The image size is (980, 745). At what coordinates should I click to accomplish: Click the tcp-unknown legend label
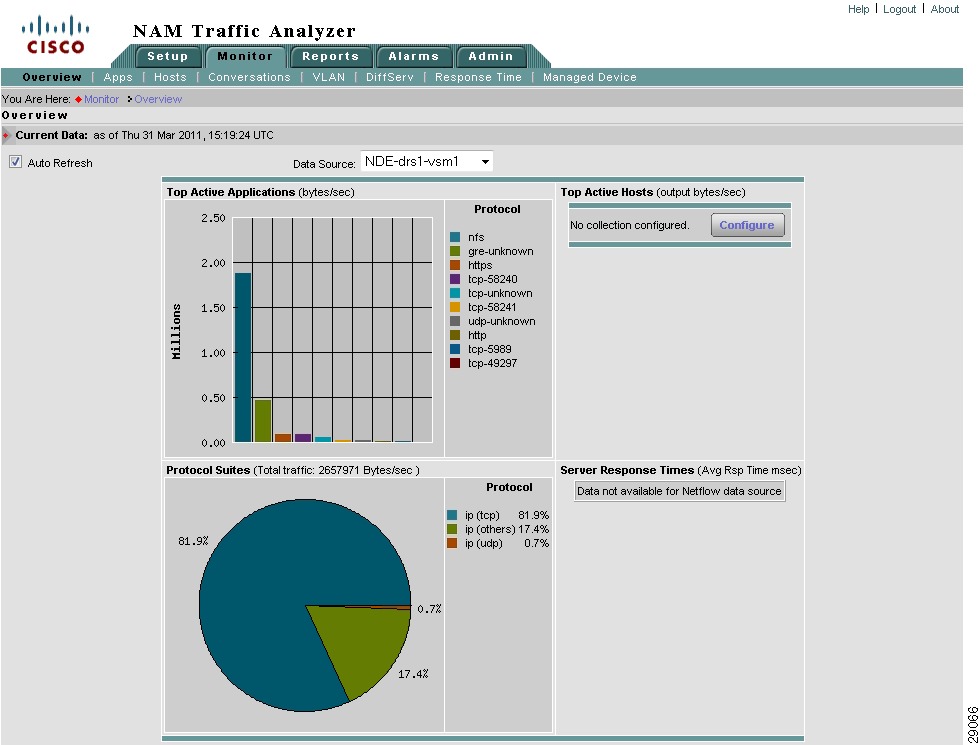(500, 293)
